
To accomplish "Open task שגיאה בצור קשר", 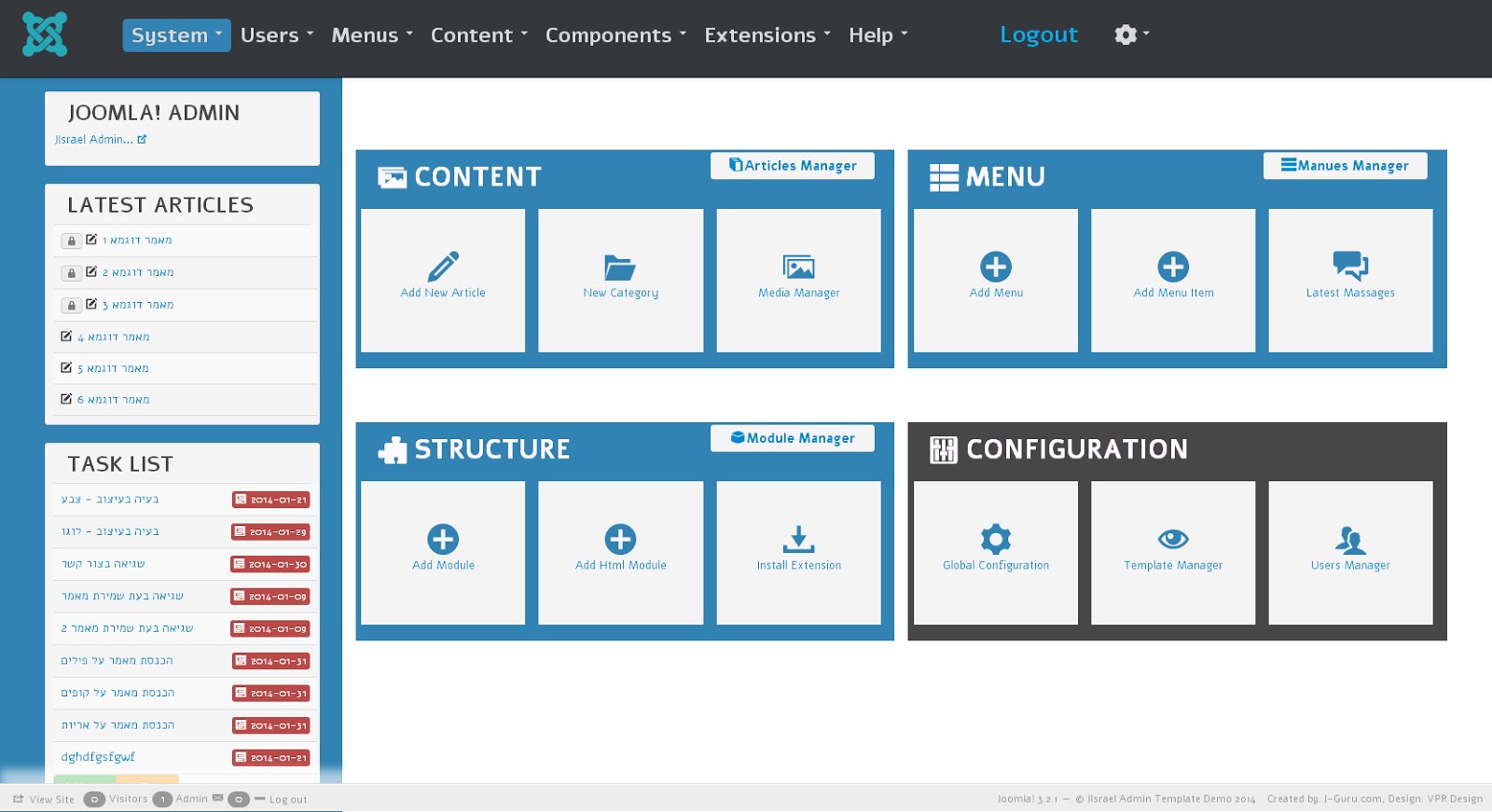I will [103, 563].
